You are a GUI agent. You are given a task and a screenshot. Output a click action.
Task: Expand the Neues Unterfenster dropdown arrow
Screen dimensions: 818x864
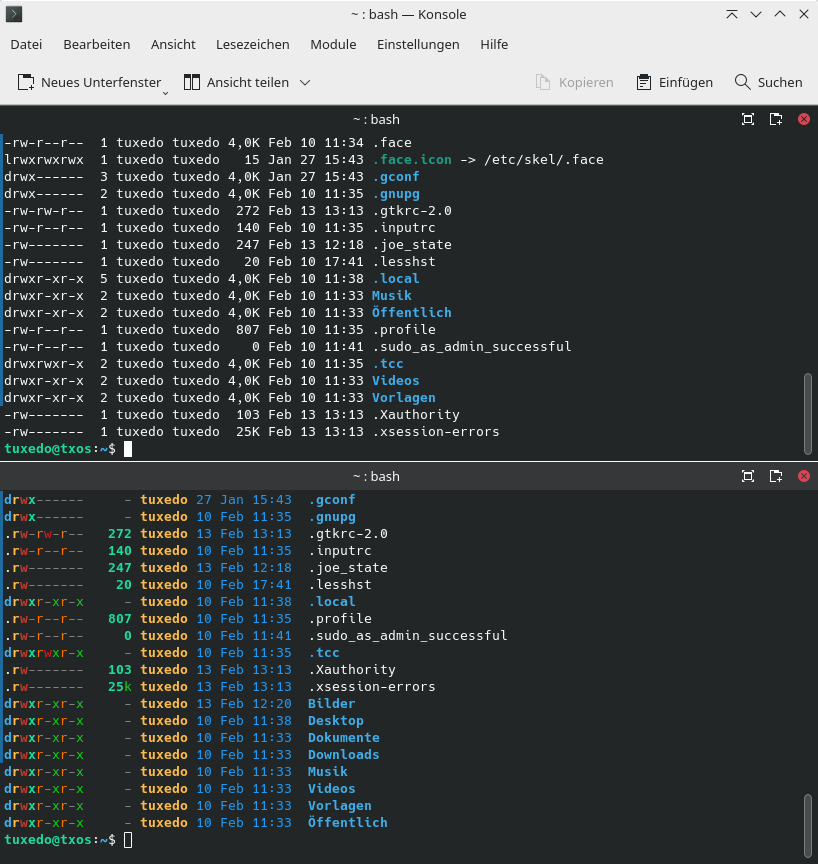(165, 94)
